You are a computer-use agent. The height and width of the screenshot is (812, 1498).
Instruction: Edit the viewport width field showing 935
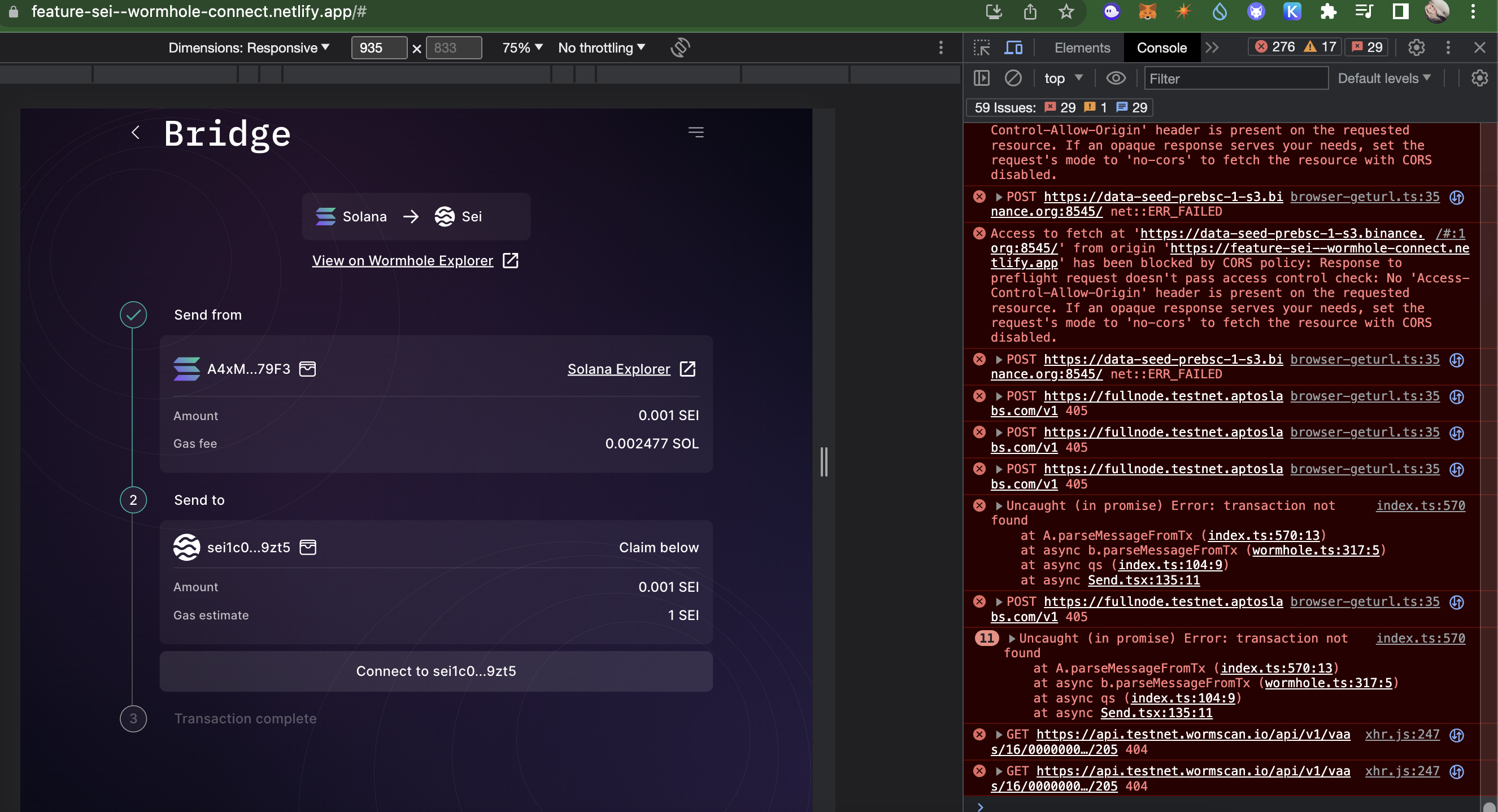(x=378, y=47)
